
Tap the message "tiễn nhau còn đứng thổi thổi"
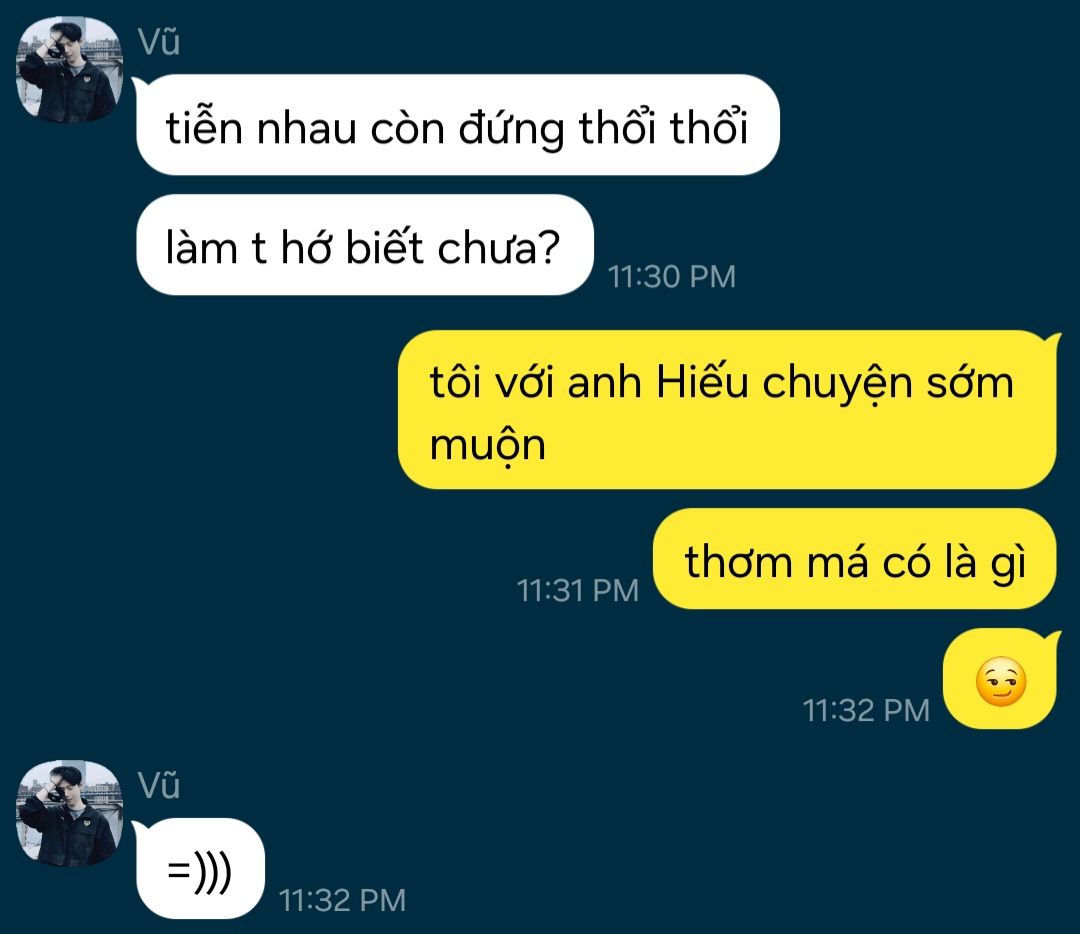click(x=457, y=125)
